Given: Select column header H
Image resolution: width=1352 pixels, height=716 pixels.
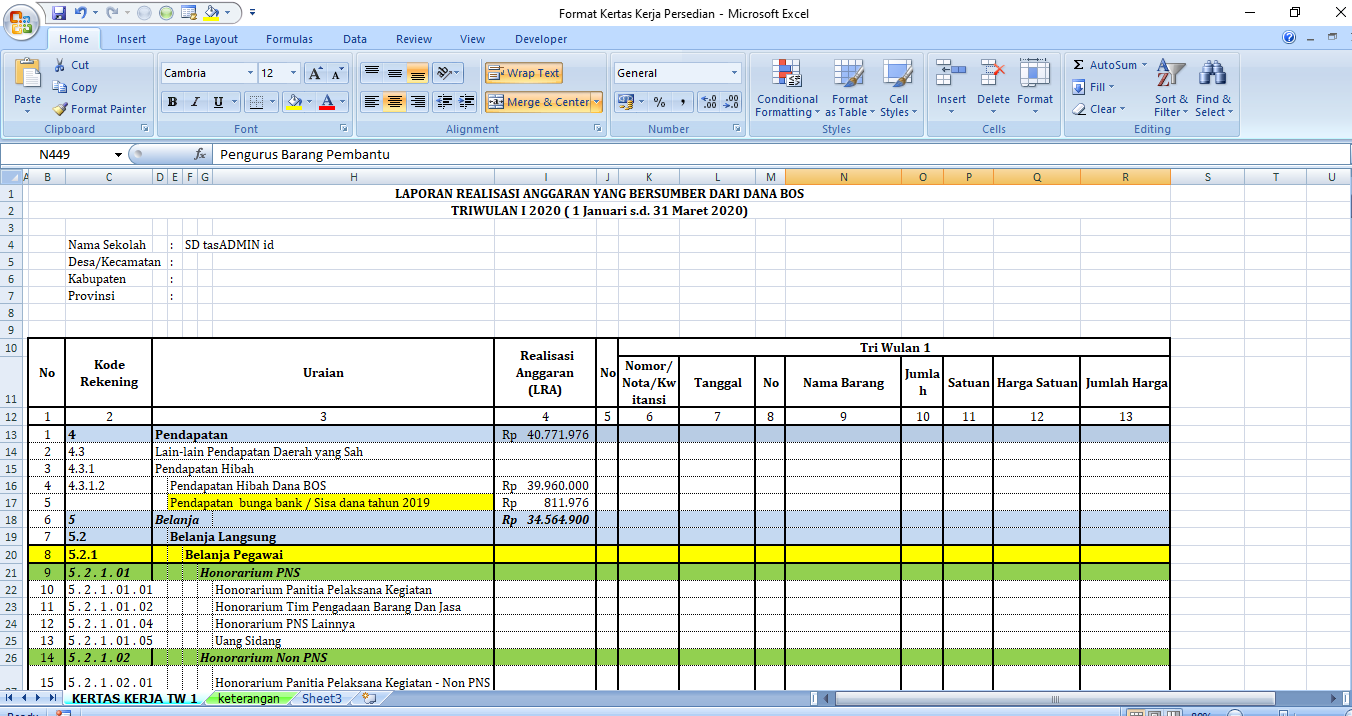Looking at the screenshot, I should pyautogui.click(x=354, y=177).
